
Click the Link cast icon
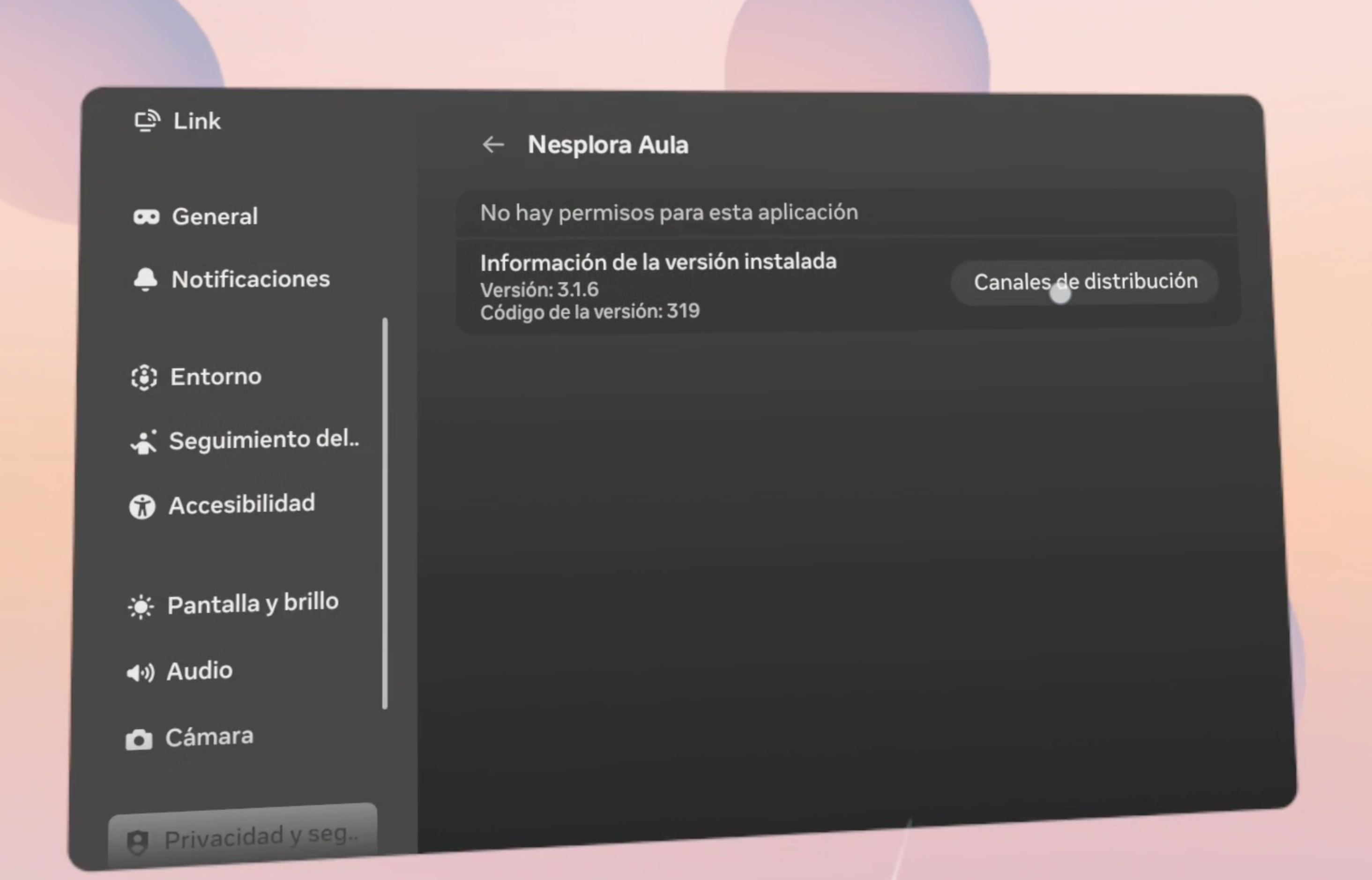(x=147, y=121)
